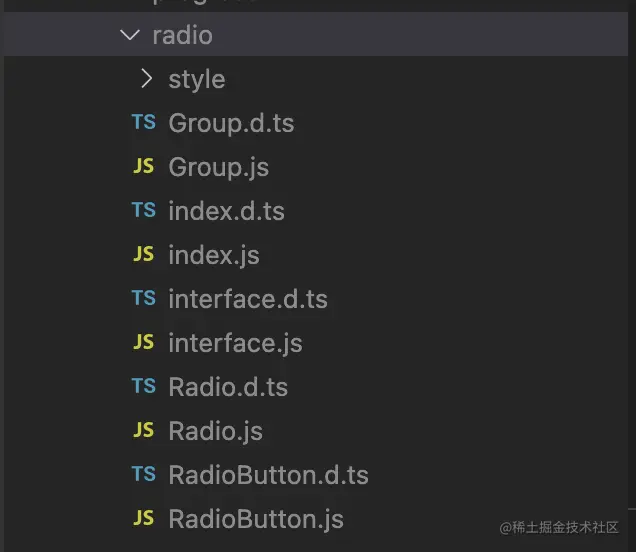Click the JS icon beside interface.js
Image resolution: width=636 pixels, height=552 pixels.
(144, 342)
